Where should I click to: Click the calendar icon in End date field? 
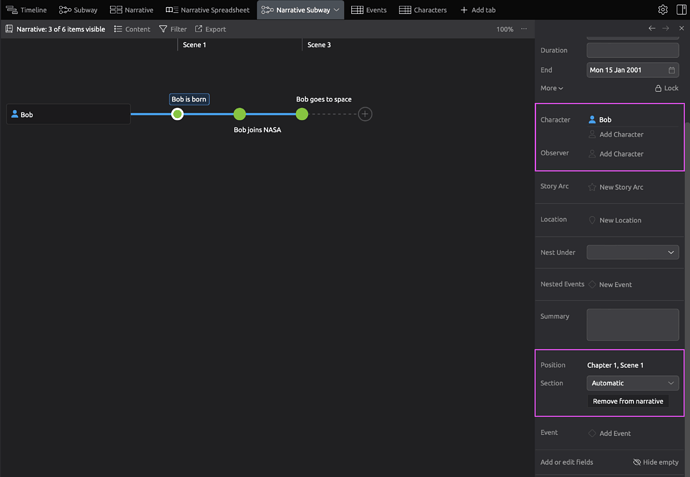pos(670,70)
